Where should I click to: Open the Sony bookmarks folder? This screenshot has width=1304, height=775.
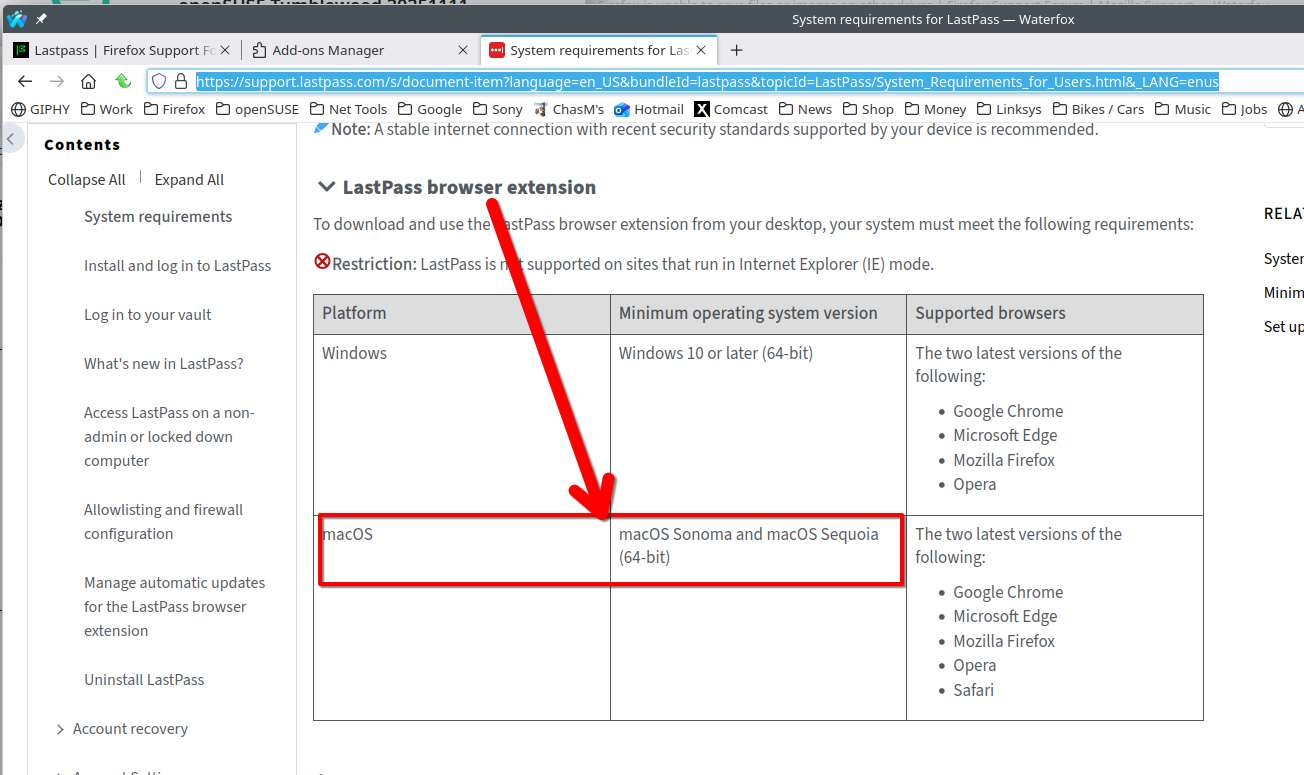tap(498, 109)
